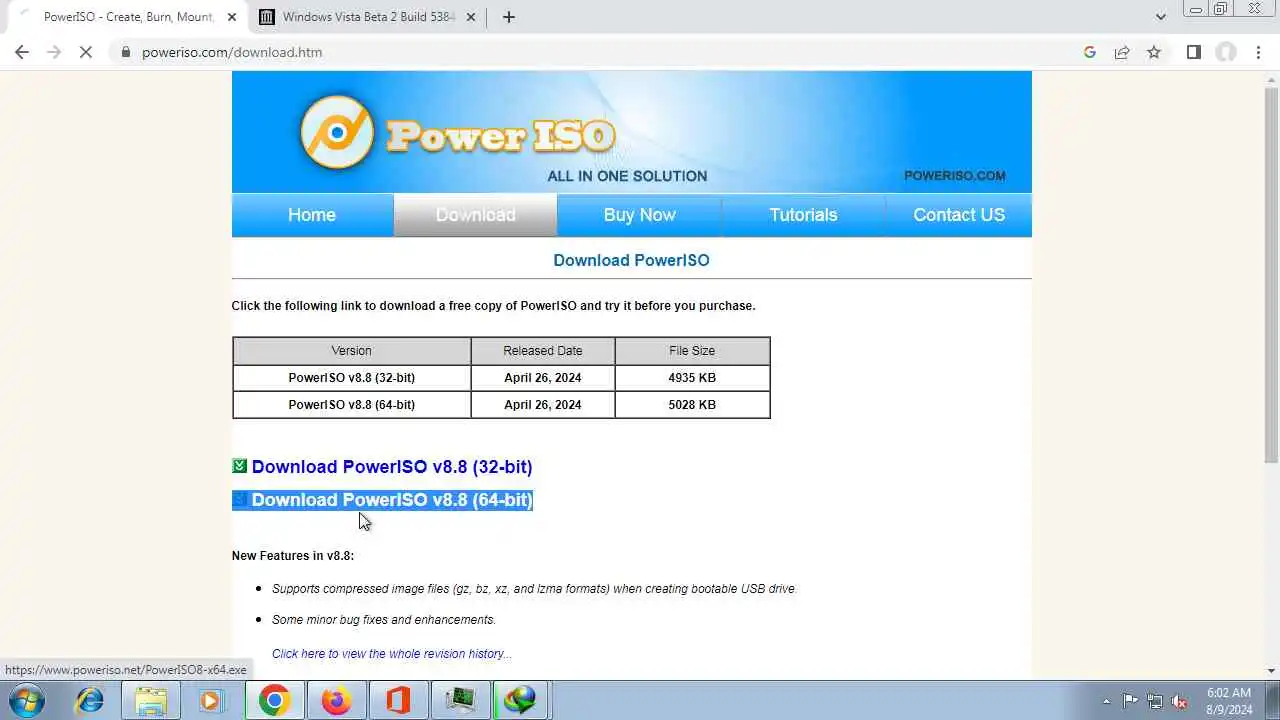This screenshot has width=1280, height=720.
Task: Click the green download icon beside 32-bit link
Action: [x=239, y=466]
